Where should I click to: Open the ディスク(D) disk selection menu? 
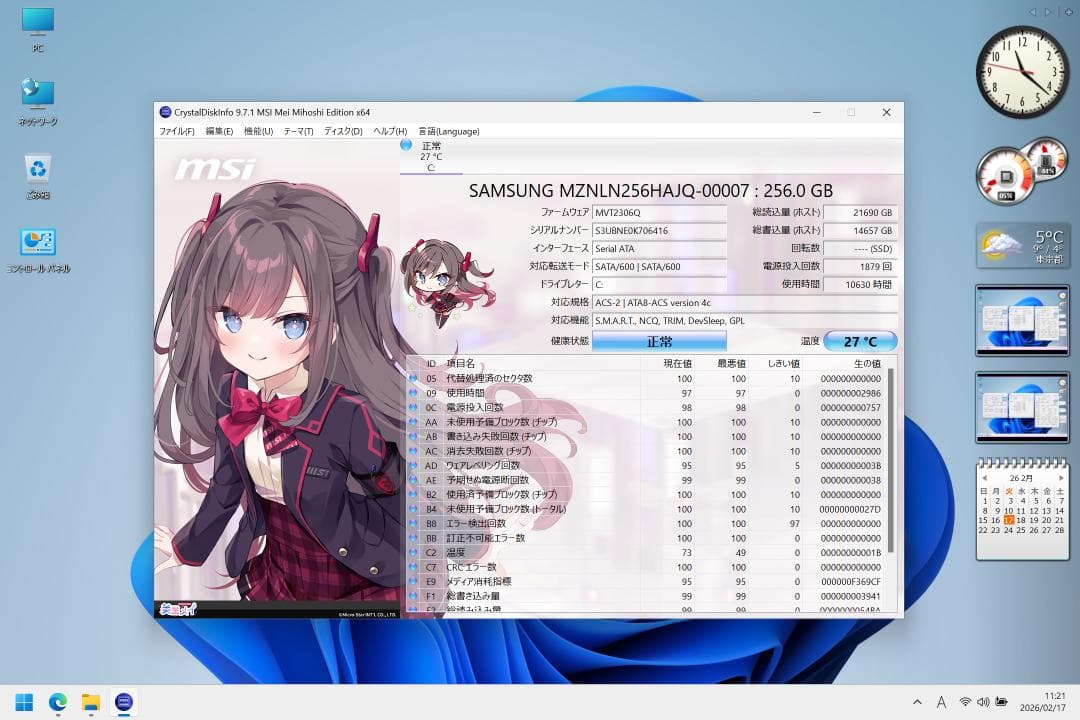coord(340,131)
